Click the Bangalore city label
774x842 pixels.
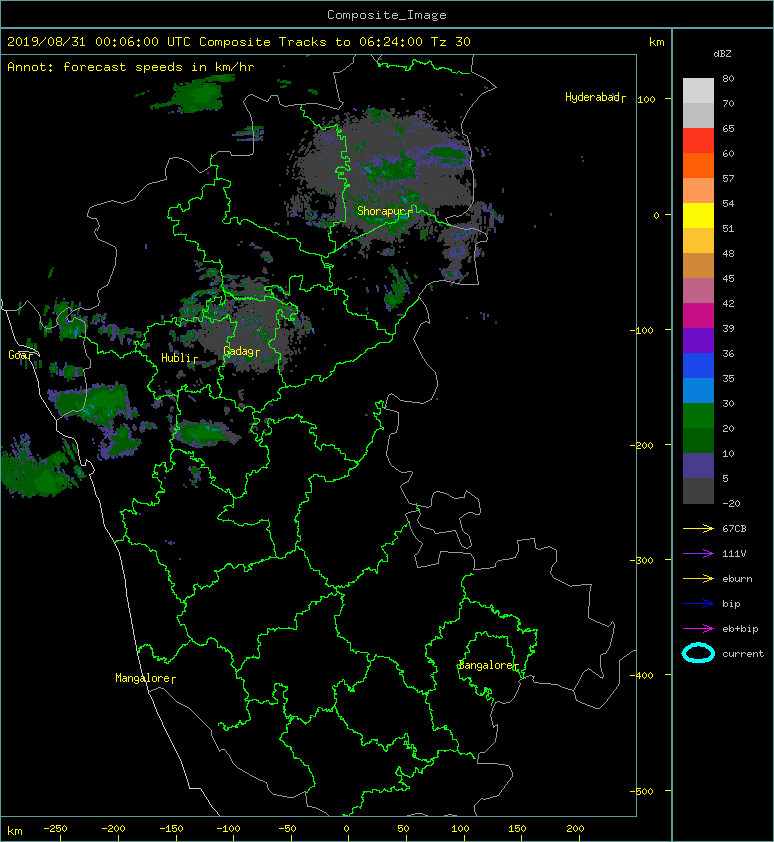tap(489, 665)
